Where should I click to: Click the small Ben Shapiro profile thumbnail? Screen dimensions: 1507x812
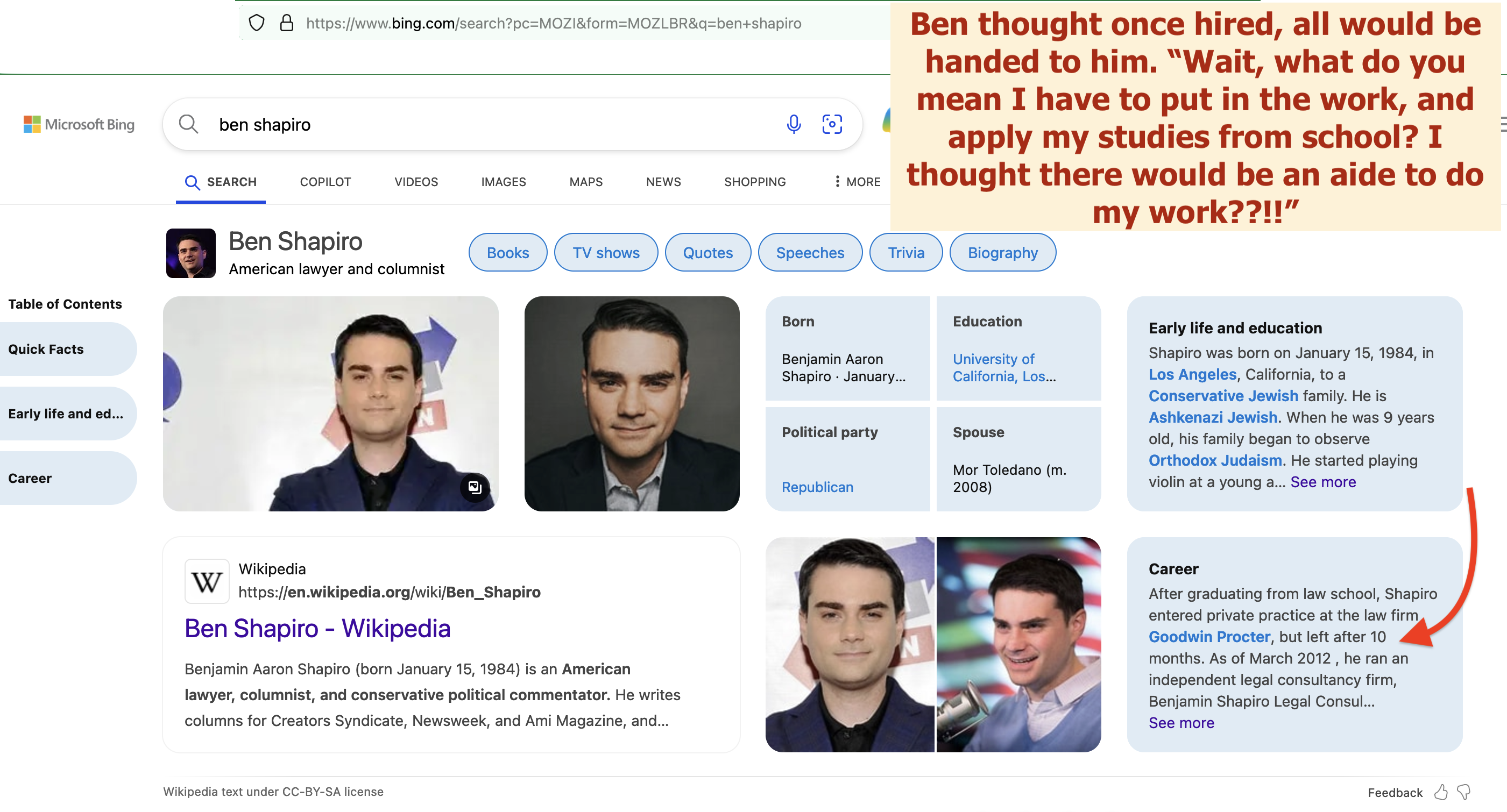(190, 253)
